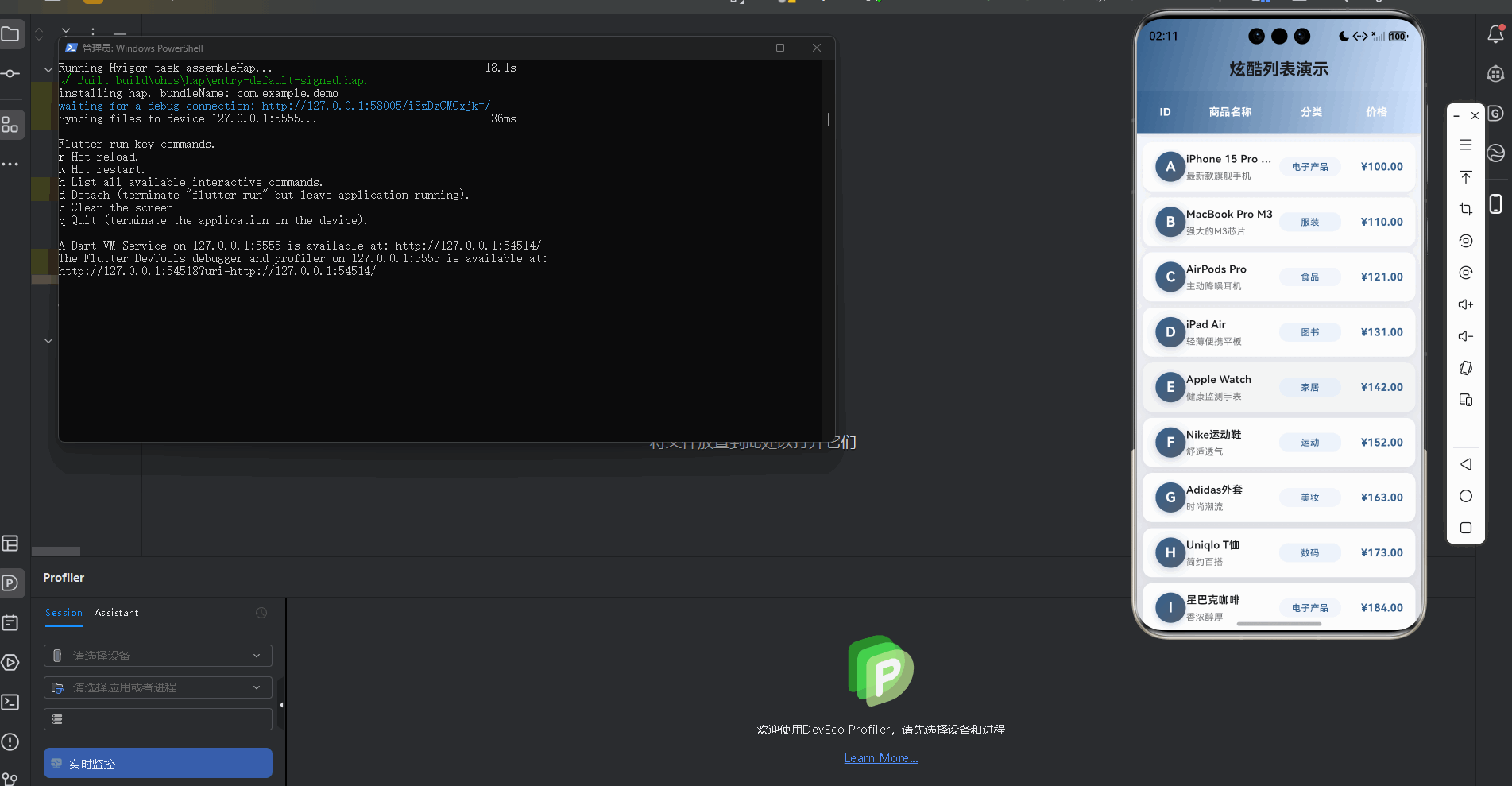
Task: Click the avatar circle labeled A
Action: tap(1170, 167)
